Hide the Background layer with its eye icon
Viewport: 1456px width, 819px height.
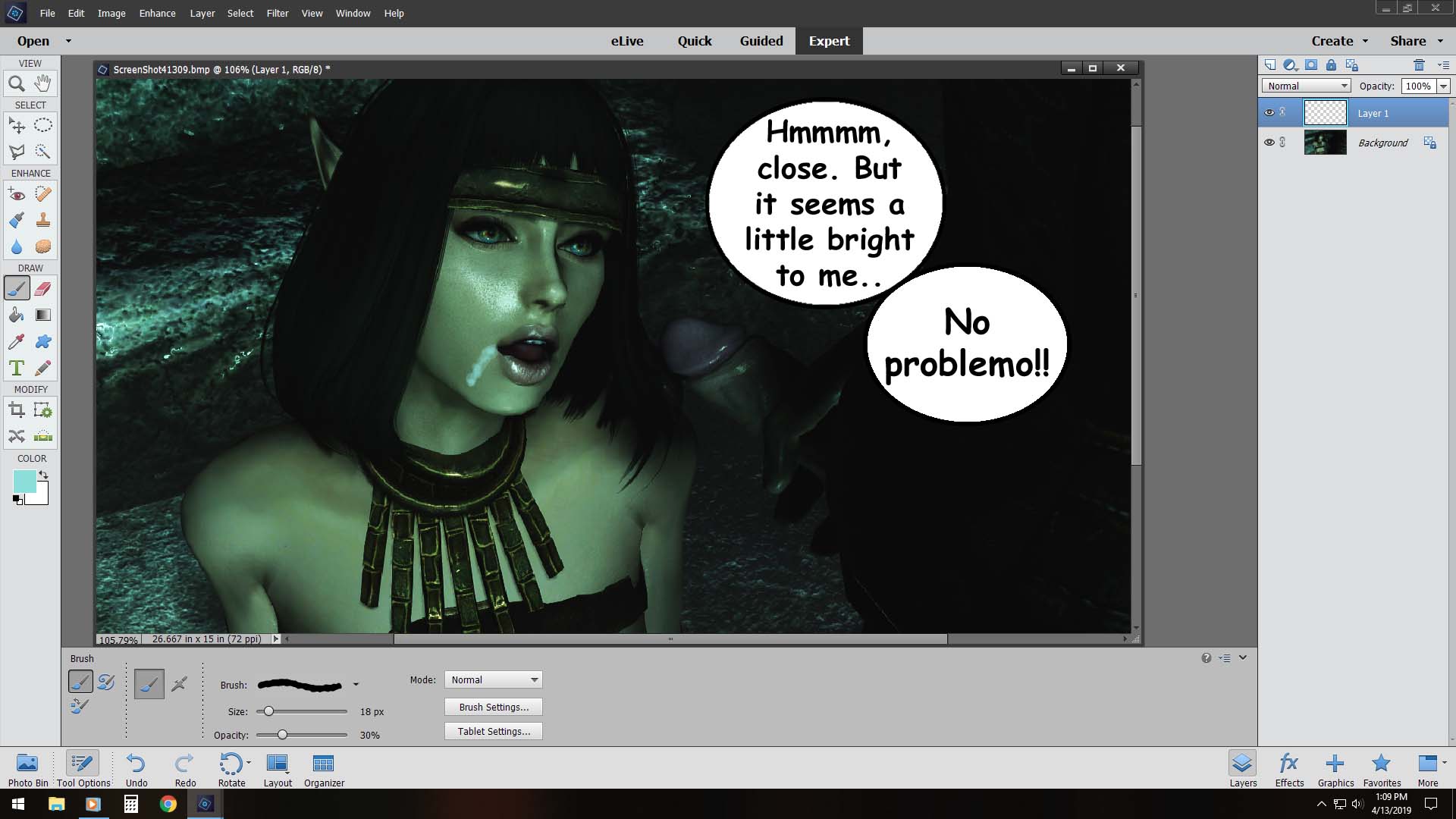(x=1269, y=143)
